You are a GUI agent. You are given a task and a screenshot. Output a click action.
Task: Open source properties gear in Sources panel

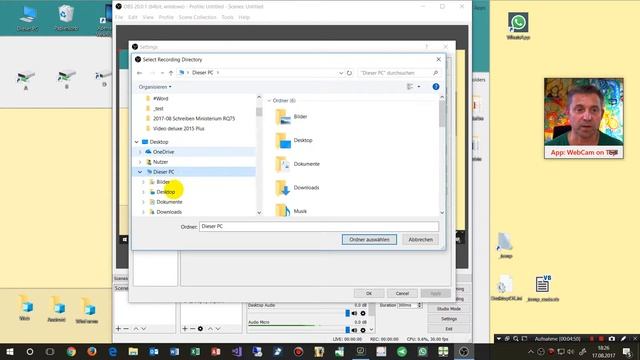200,329
